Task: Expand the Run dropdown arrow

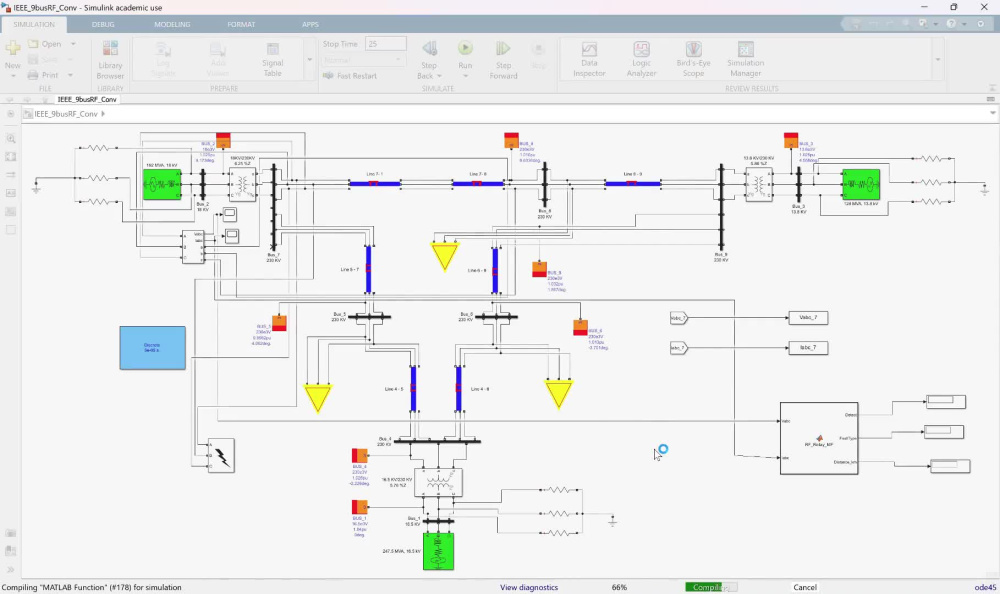Action: pos(465,76)
